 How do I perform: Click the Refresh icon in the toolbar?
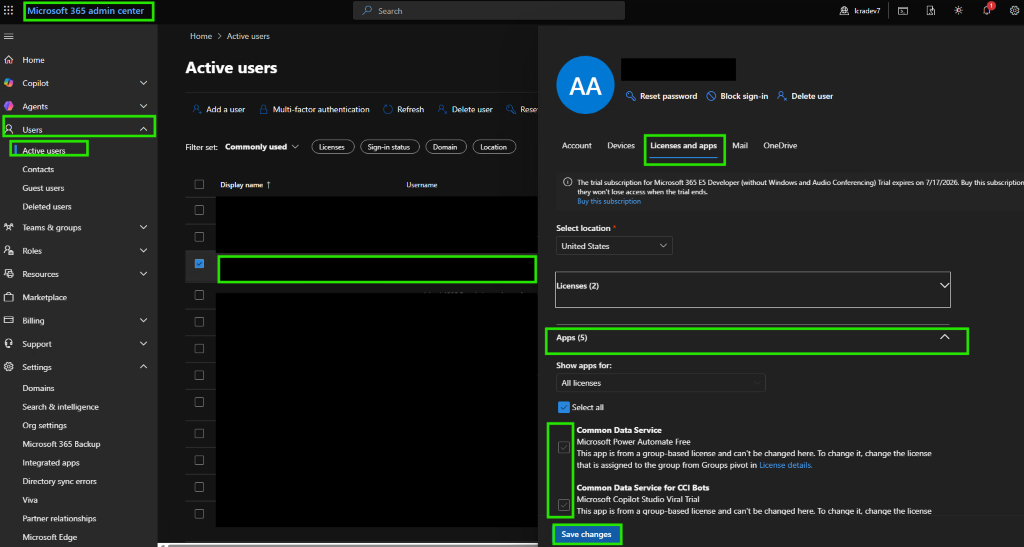(x=388, y=109)
